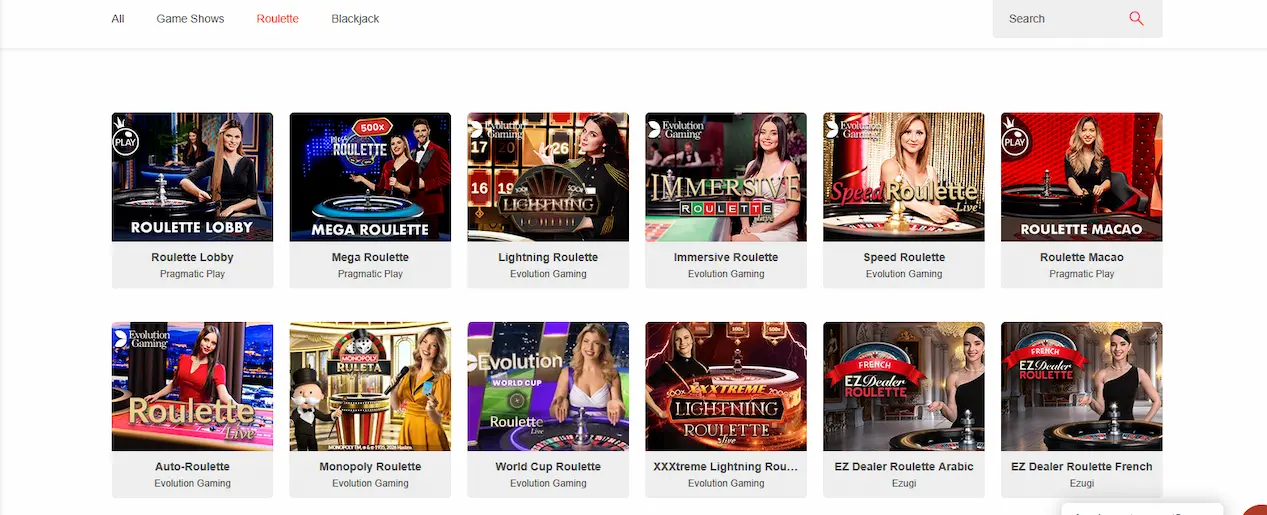
Task: Click Evolution Gaming under XXXtreme Lightning Roulette
Action: (726, 483)
